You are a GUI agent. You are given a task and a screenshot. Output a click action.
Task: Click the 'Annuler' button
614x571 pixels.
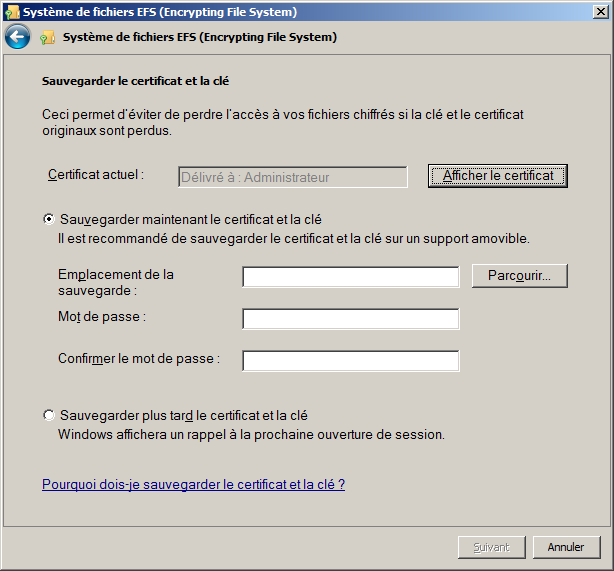pos(566,547)
